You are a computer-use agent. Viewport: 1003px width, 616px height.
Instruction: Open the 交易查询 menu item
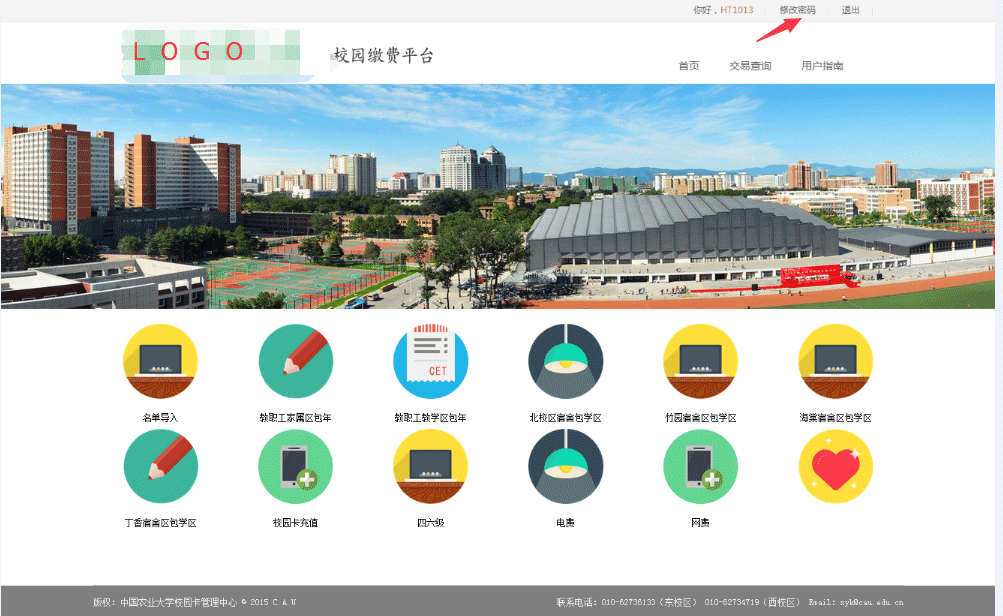coord(750,66)
